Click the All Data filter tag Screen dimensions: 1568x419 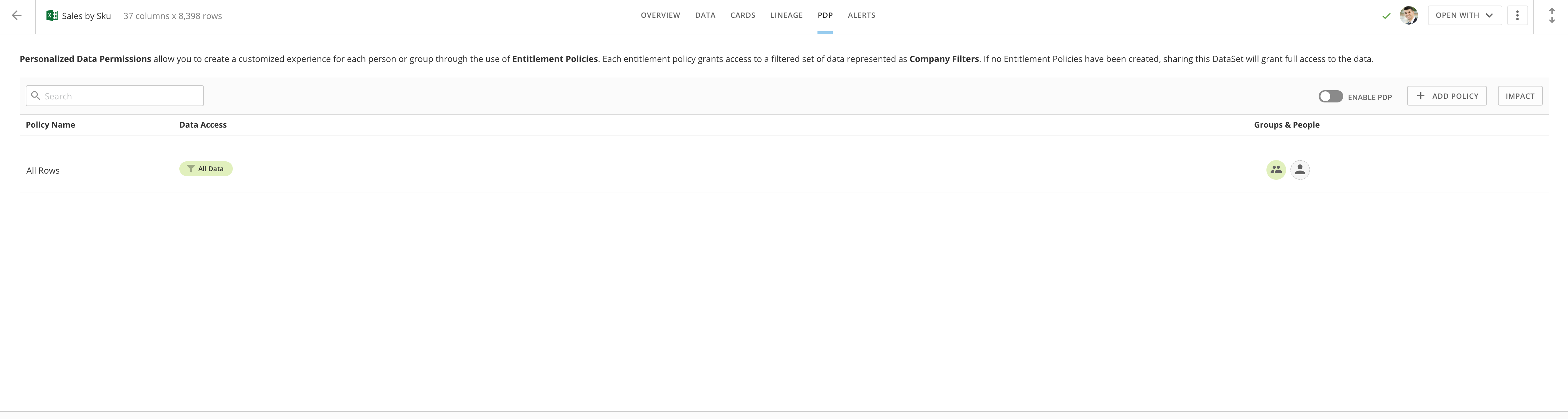point(206,169)
